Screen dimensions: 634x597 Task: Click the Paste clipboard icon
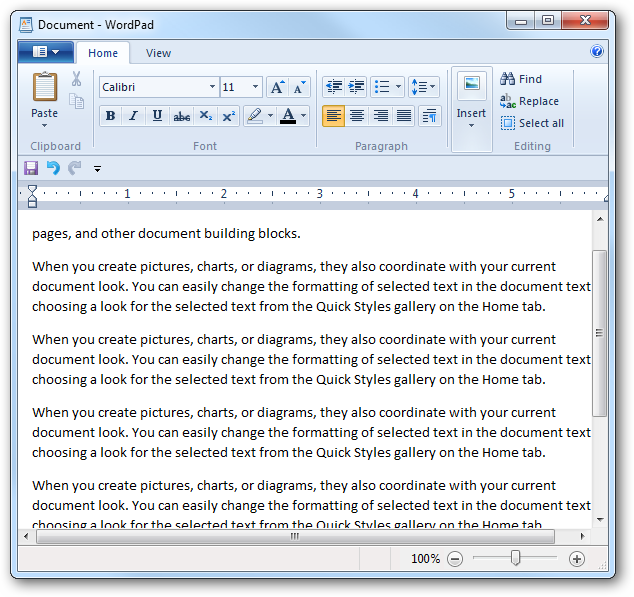pos(44,86)
